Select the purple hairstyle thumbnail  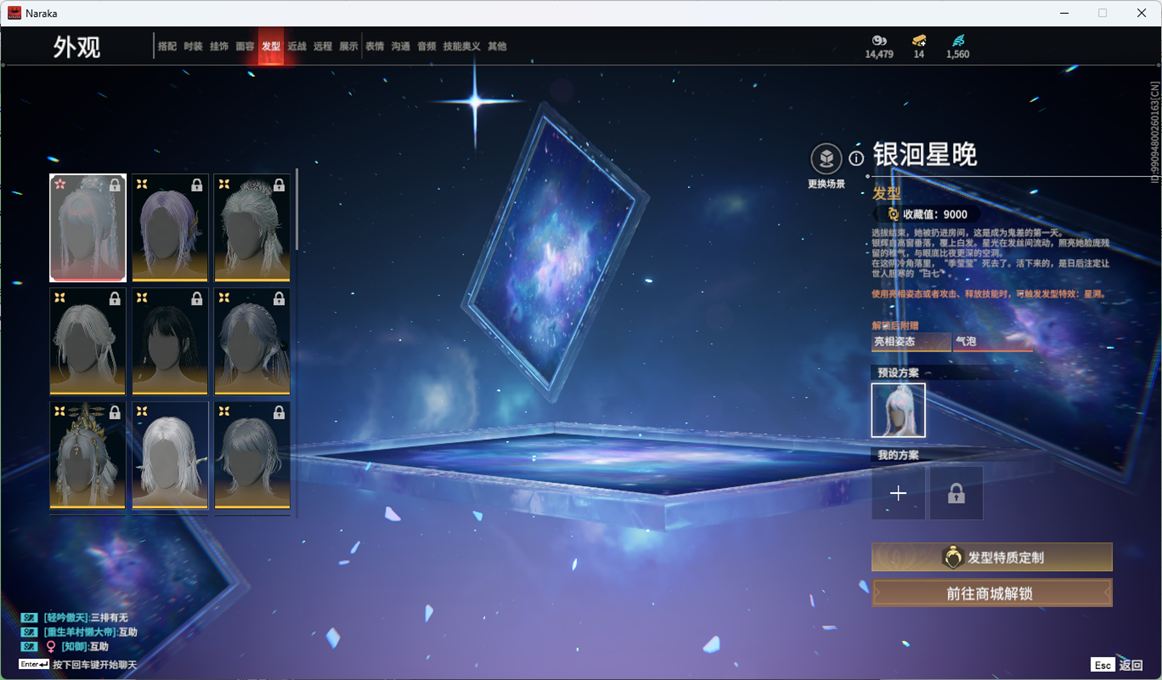(170, 227)
